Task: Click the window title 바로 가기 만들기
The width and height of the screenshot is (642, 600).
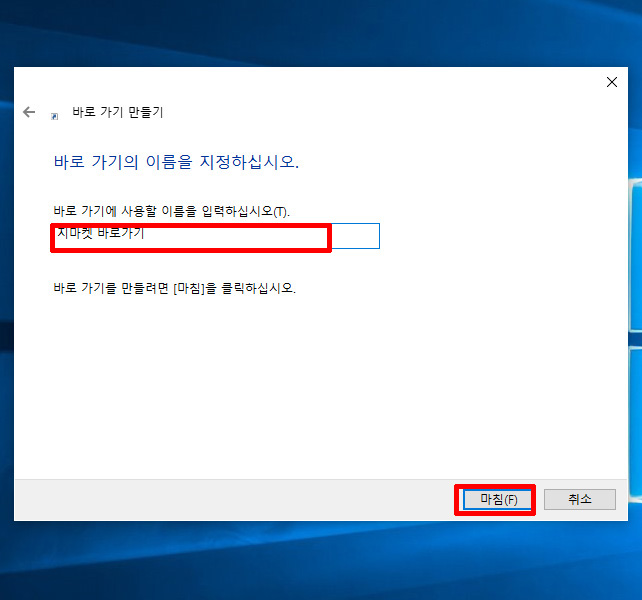Action: (118, 112)
